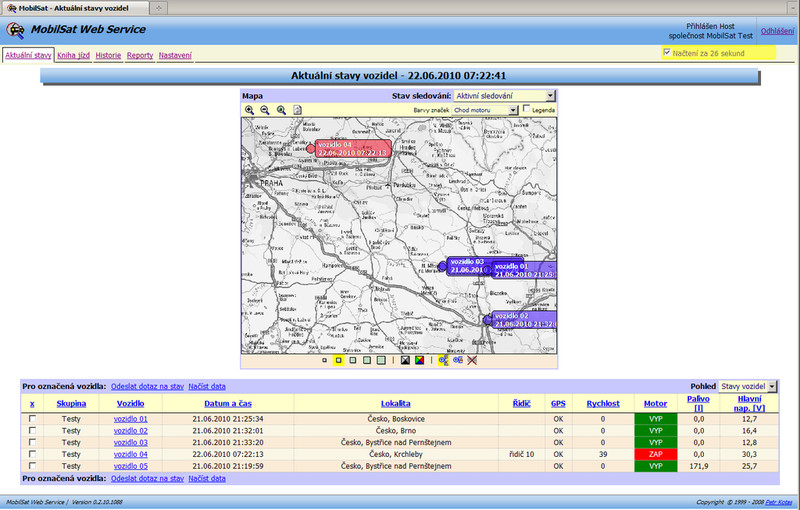Select the fourth map size icon
Image resolution: width=800 pixels, height=510 pixels.
(x=367, y=361)
